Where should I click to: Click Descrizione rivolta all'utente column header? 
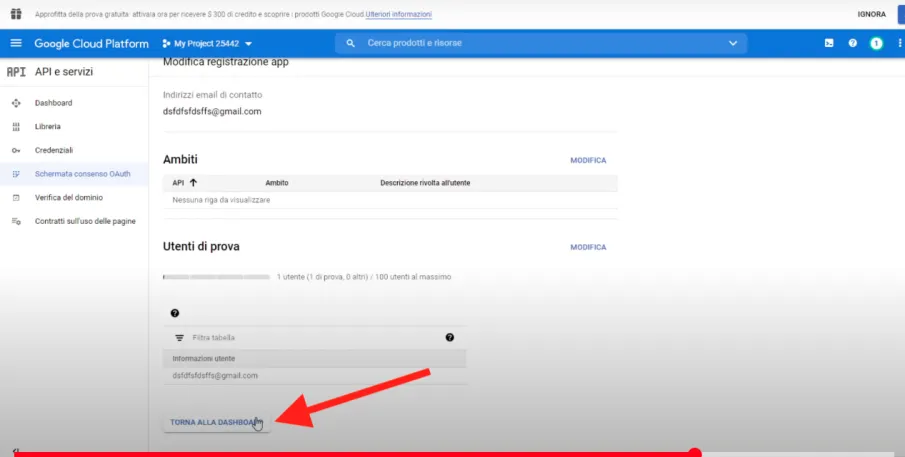[425, 183]
